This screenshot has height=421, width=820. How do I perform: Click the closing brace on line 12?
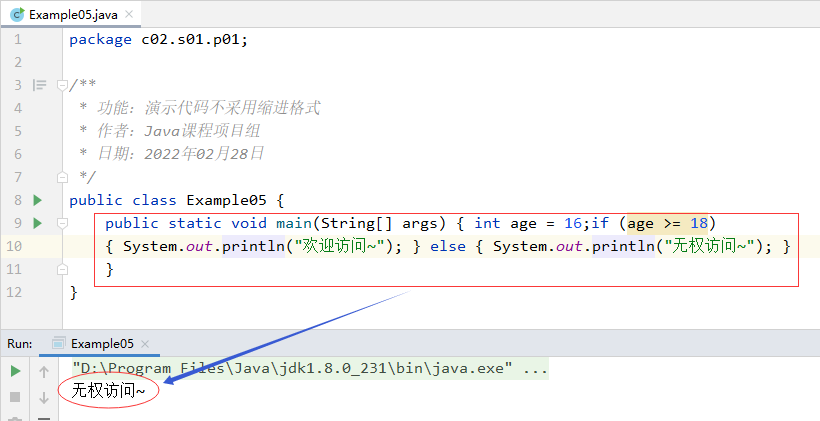pyautogui.click(x=74, y=292)
